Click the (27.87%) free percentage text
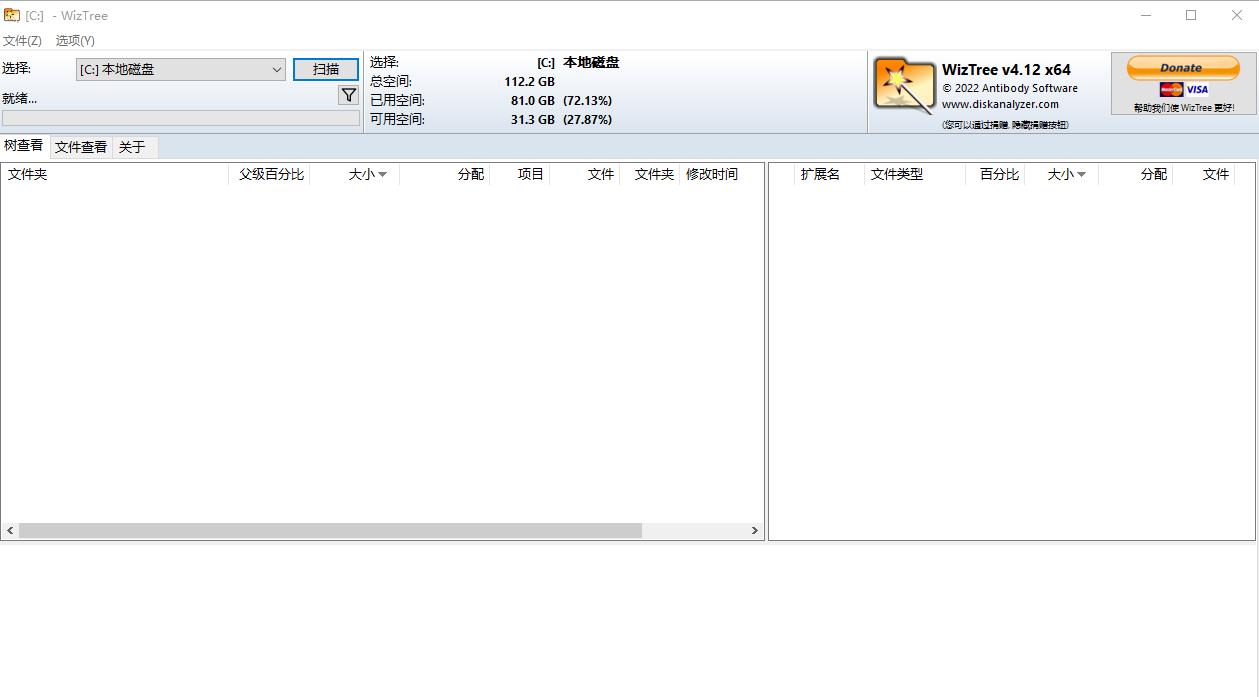Screen dimensions: 1259x697 (587, 119)
